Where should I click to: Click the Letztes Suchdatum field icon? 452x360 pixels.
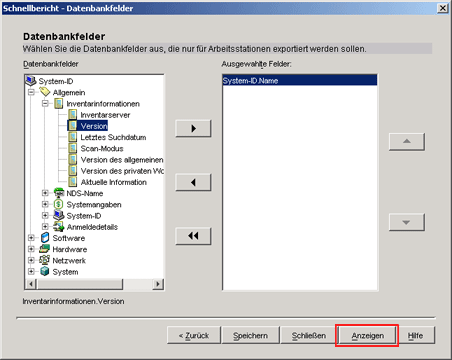73,137
